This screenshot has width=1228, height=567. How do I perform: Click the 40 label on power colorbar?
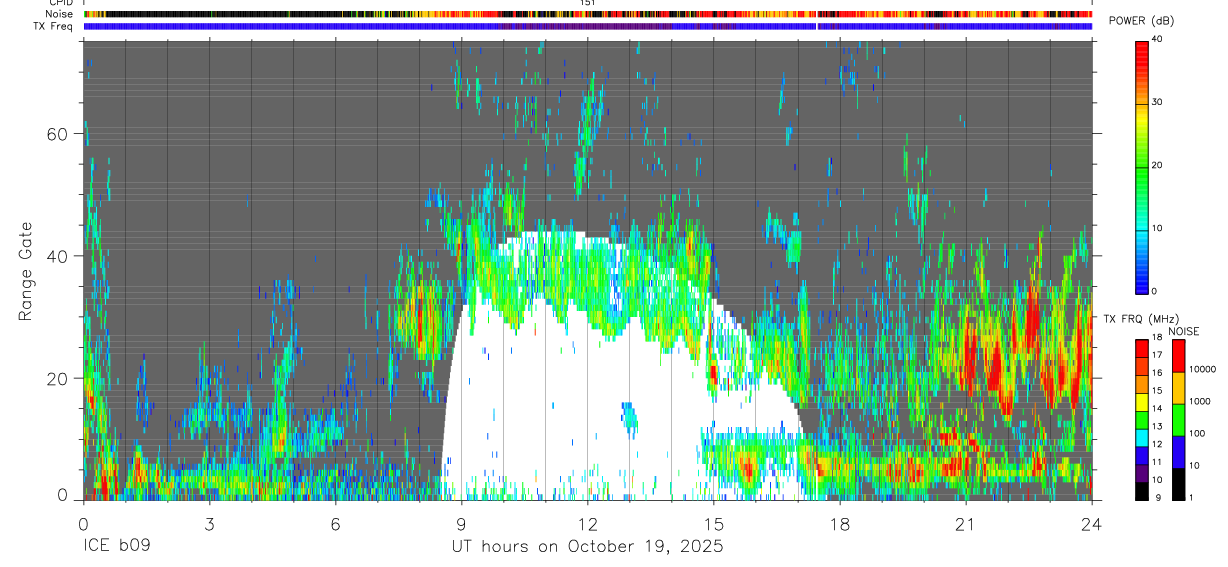pos(1157,41)
